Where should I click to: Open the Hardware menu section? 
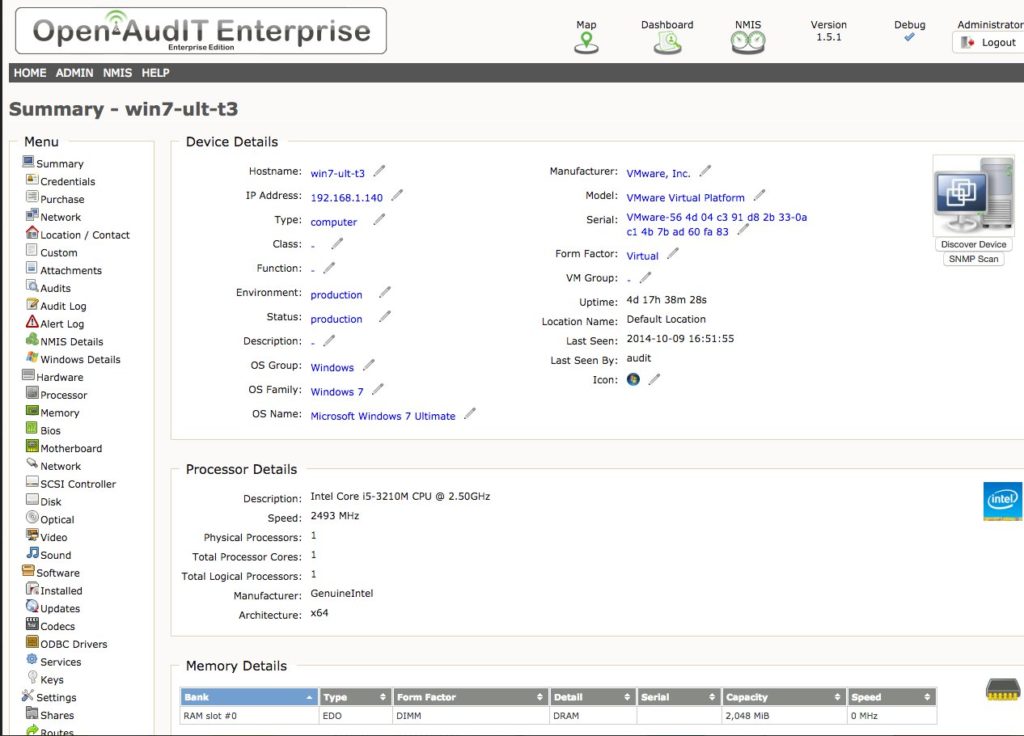pos(59,377)
